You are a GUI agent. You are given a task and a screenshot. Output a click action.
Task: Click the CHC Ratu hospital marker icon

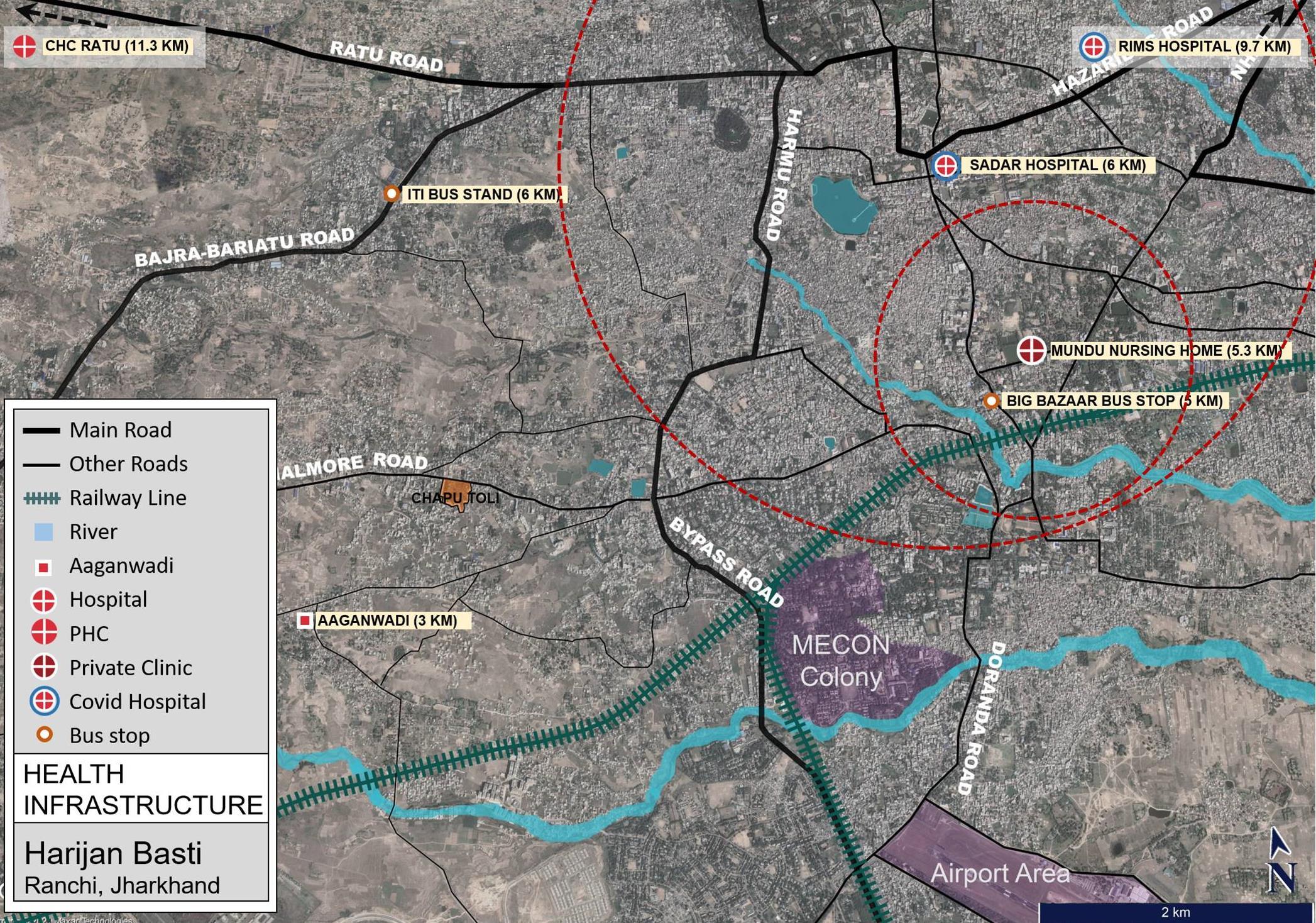[x=25, y=47]
